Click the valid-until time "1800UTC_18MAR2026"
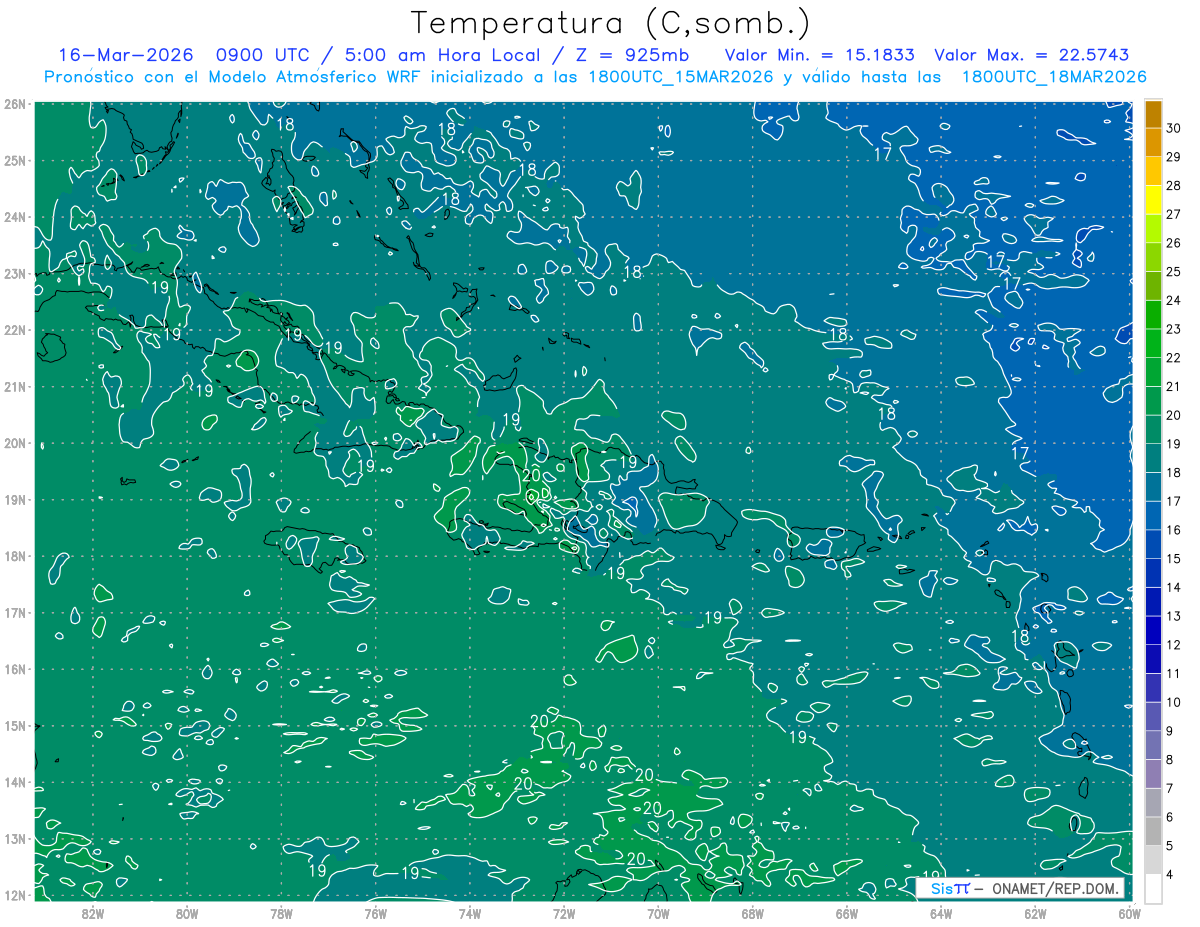 click(x=1054, y=77)
